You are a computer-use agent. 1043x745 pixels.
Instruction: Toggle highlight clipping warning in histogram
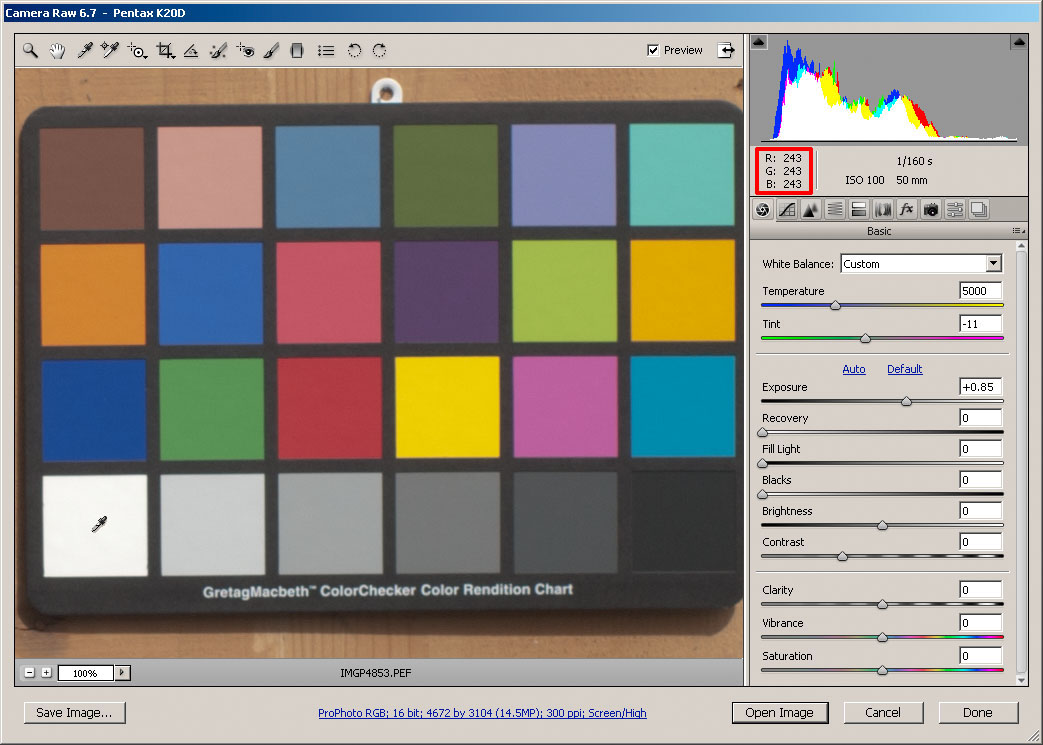coord(1018,43)
